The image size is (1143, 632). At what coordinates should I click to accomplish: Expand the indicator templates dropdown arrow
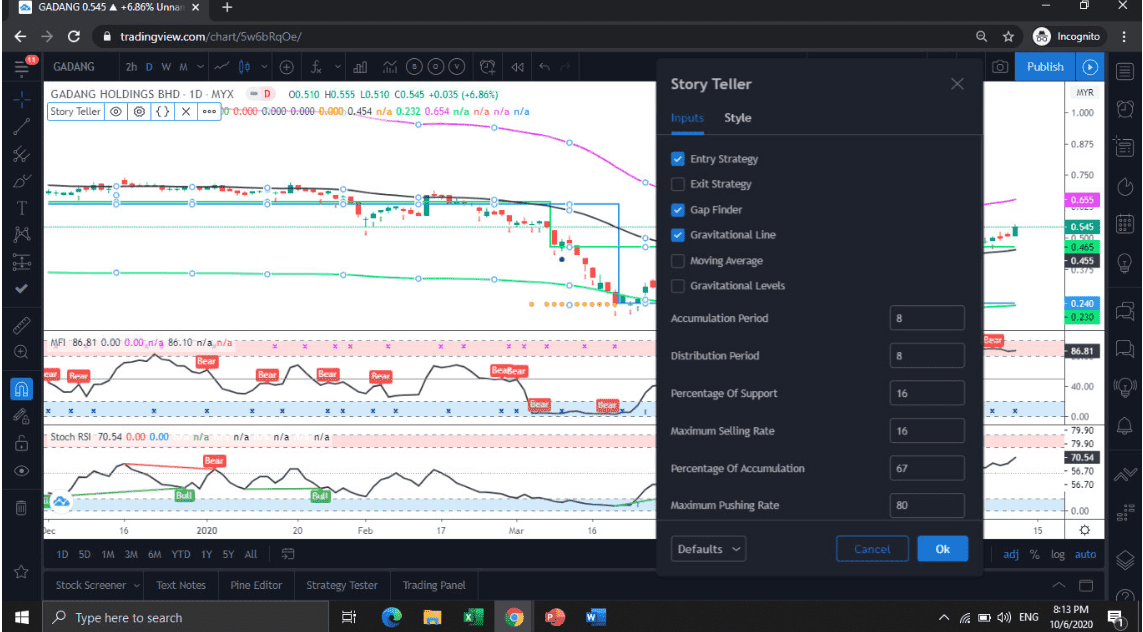(x=338, y=67)
